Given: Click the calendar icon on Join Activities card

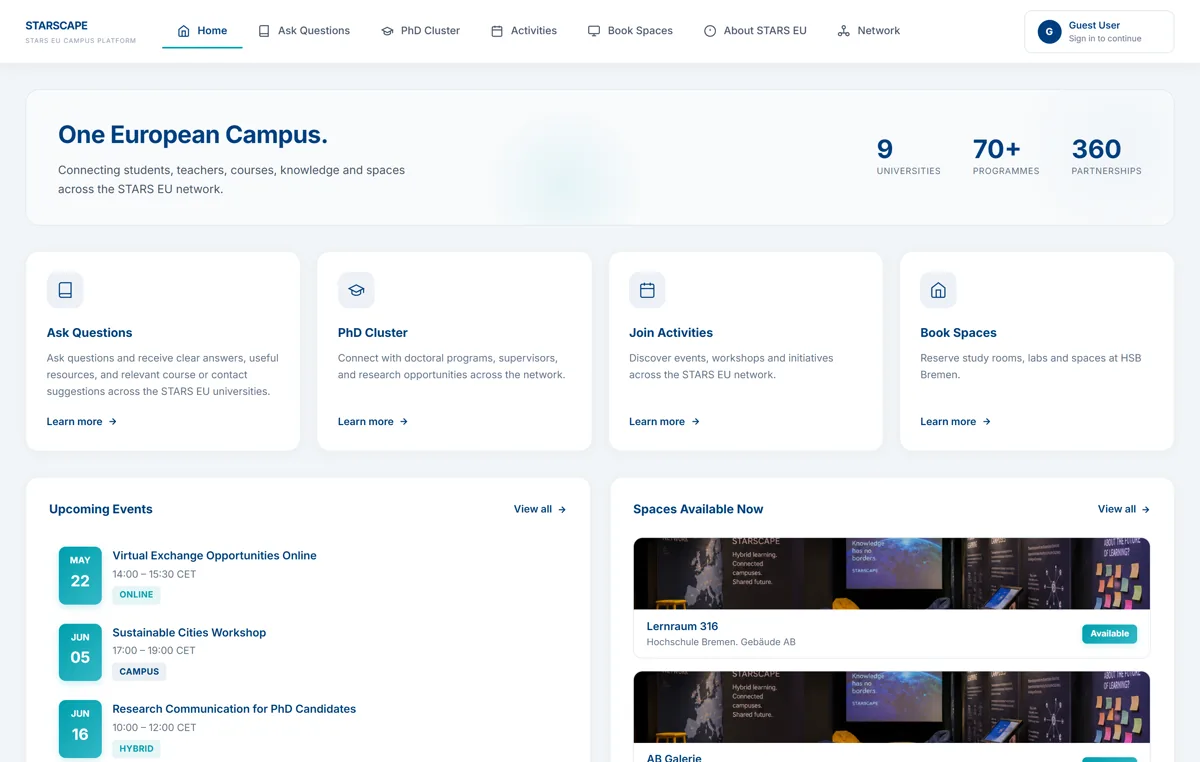Looking at the screenshot, I should 647,290.
